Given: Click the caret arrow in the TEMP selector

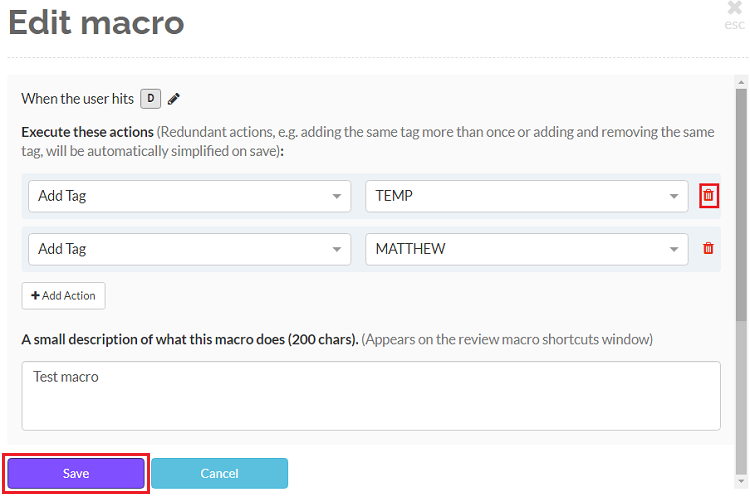Looking at the screenshot, I should (x=674, y=197).
